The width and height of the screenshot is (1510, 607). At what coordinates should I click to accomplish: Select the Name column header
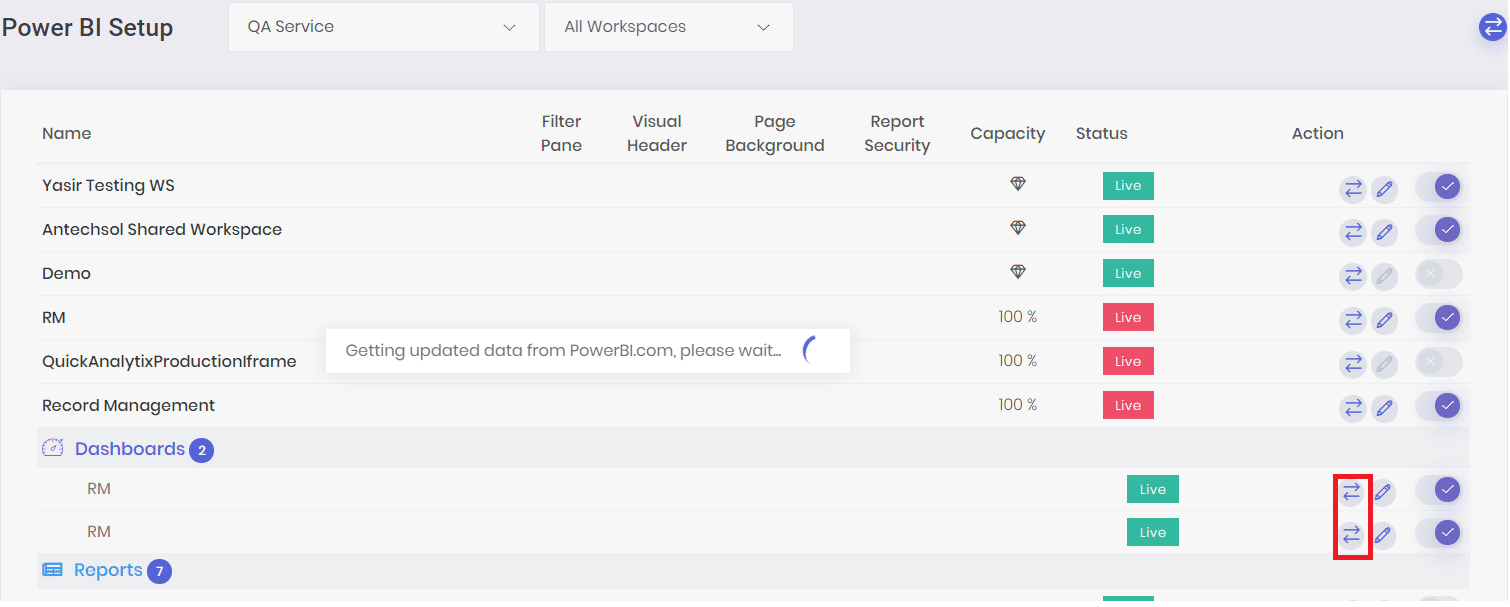coord(66,132)
